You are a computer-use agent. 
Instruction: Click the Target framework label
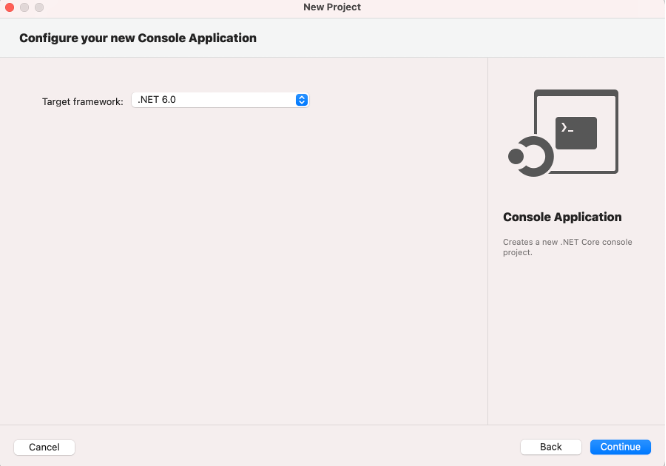82,102
